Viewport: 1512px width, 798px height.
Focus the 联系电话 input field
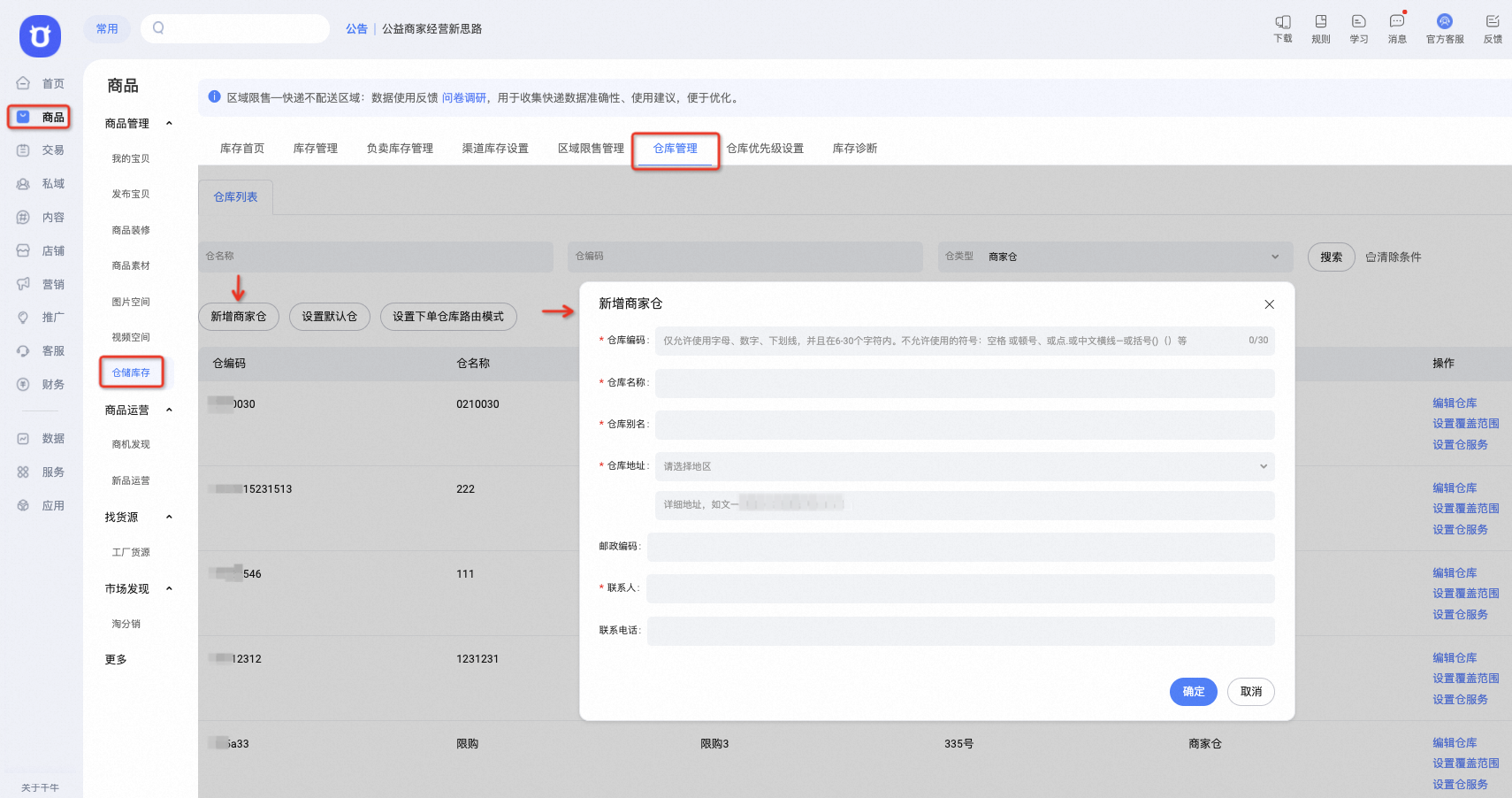point(961,631)
